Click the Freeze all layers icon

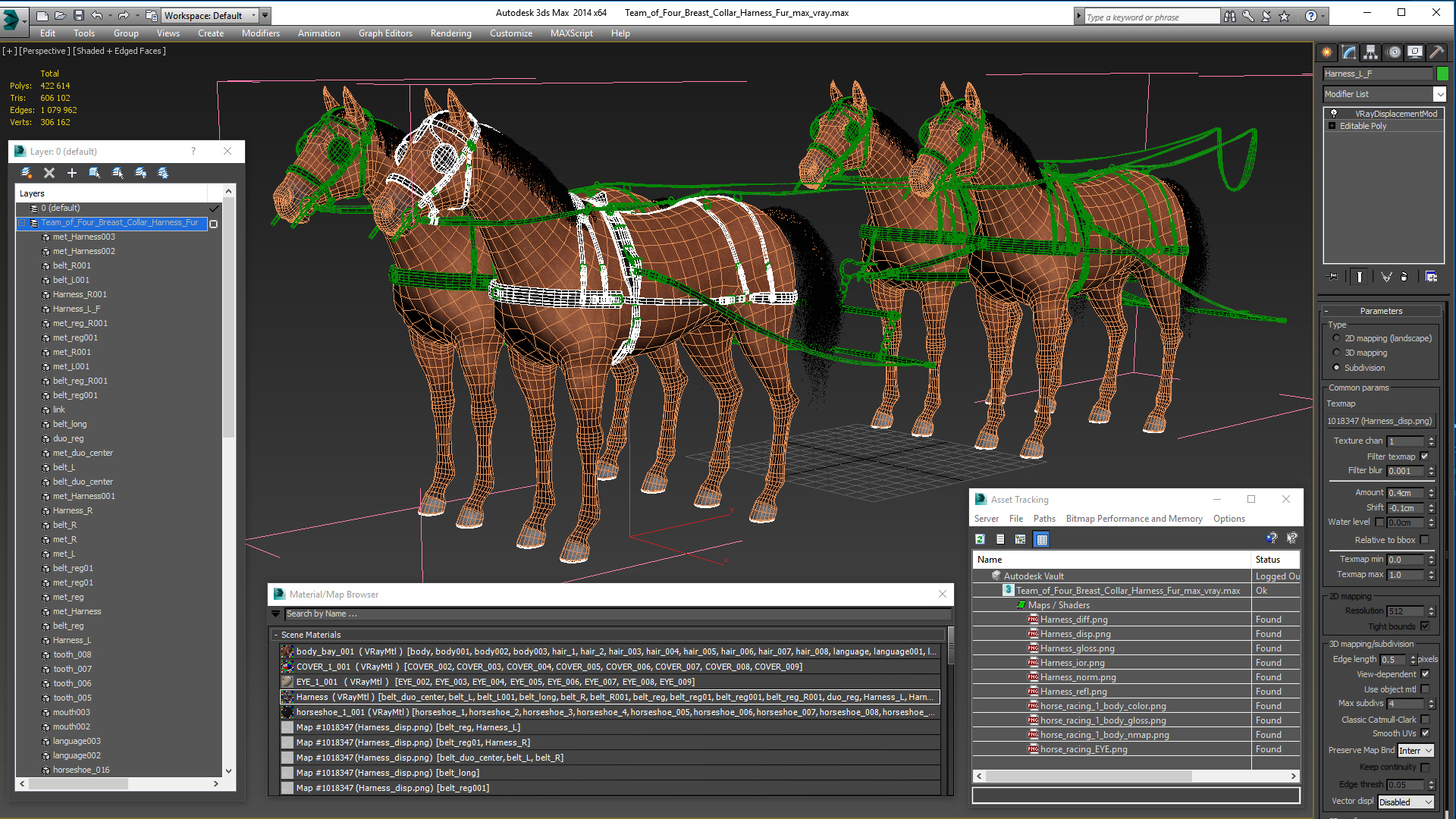tap(163, 173)
